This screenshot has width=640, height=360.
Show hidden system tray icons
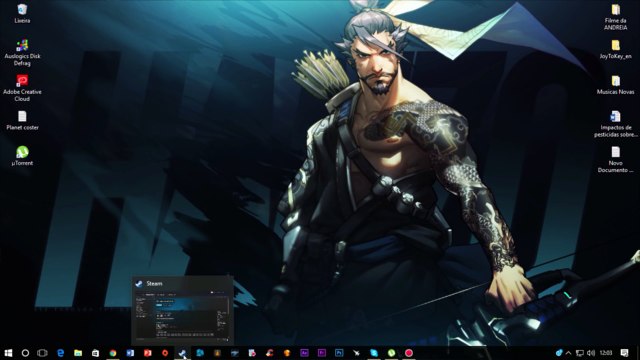tap(569, 353)
